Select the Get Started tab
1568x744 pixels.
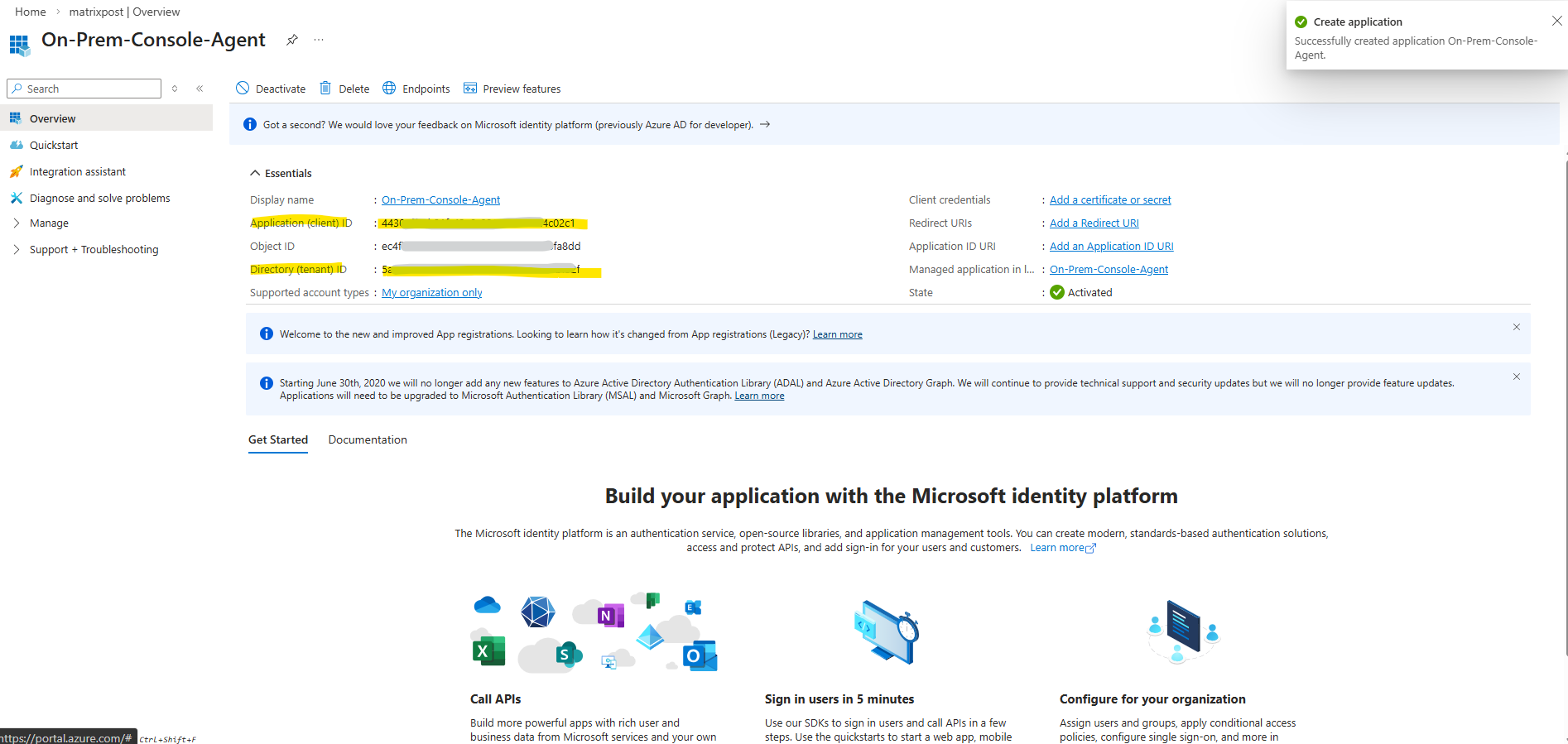click(278, 439)
